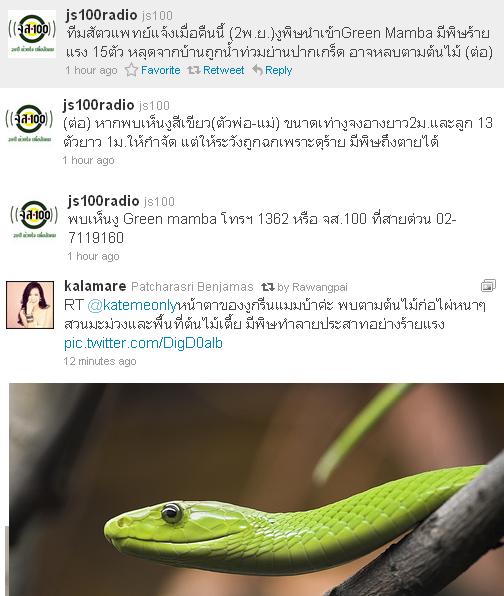
Task: Open kalamare username link
Action: click(95, 286)
